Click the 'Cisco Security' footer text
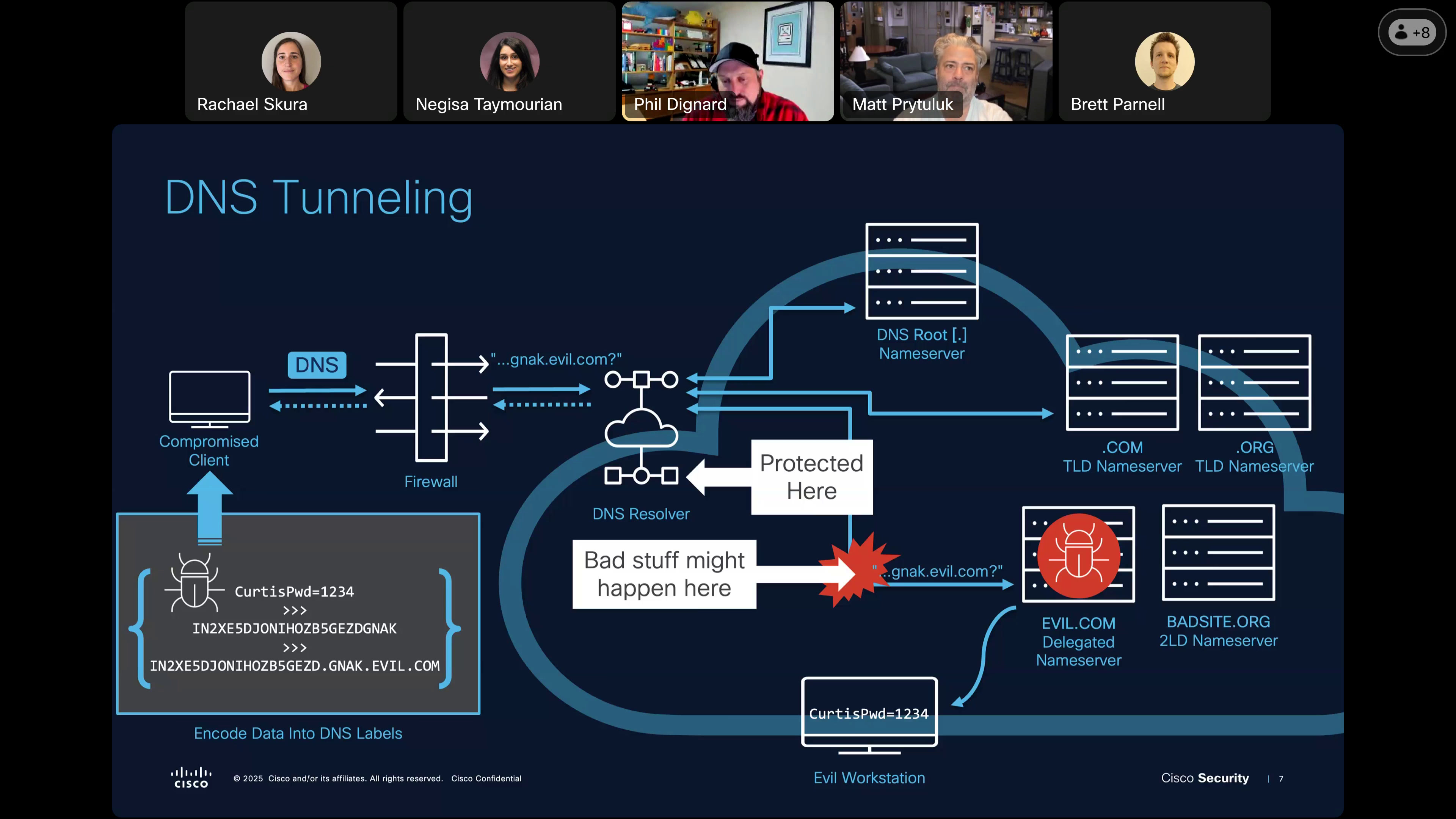The width and height of the screenshot is (1456, 819). pyautogui.click(x=1205, y=778)
